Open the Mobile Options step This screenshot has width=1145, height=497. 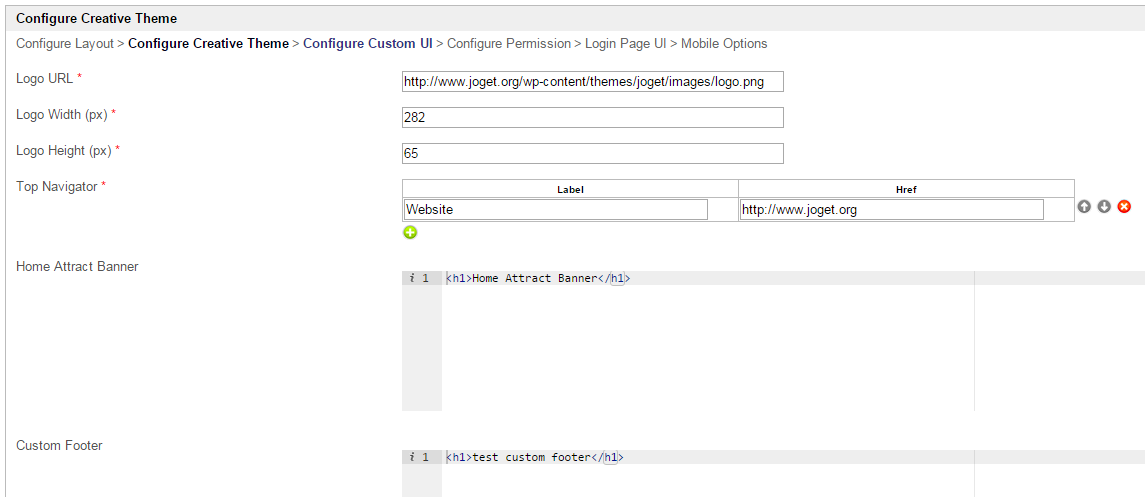(724, 44)
